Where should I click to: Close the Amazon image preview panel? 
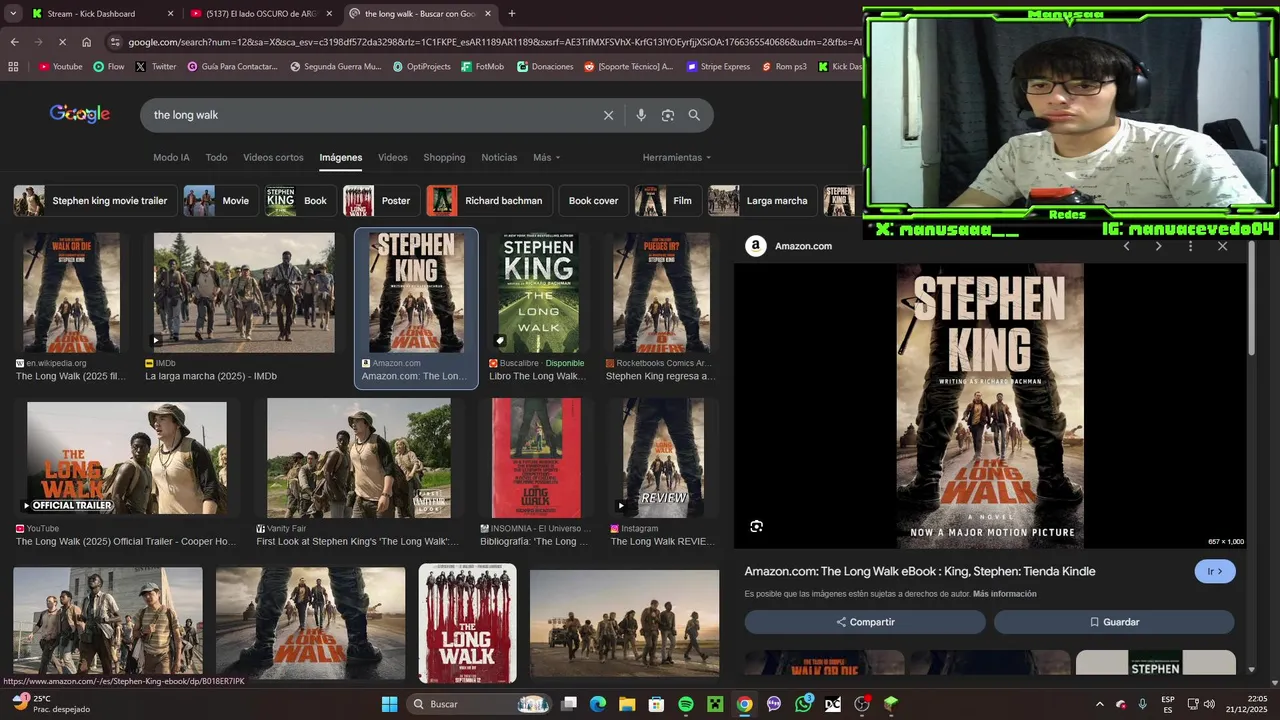pyautogui.click(x=1222, y=246)
